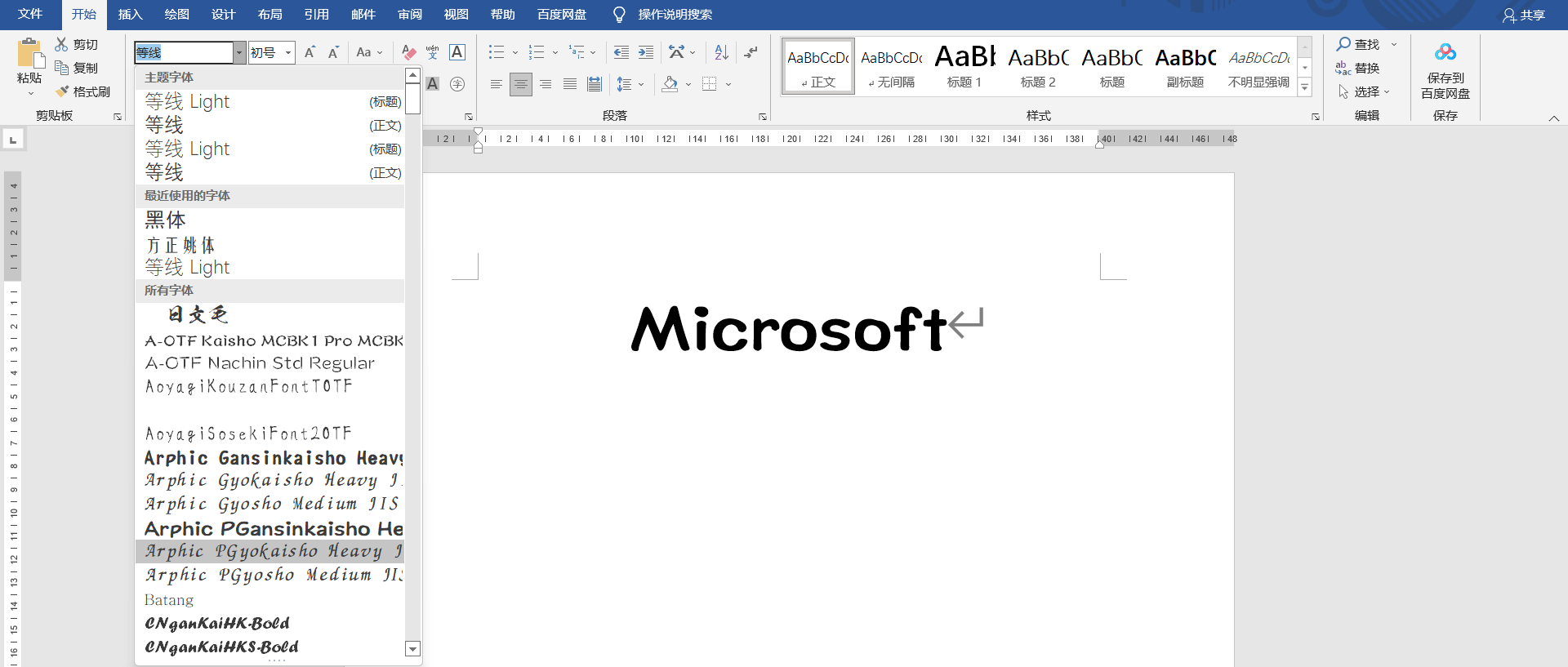The width and height of the screenshot is (1568, 667).
Task: Click the 操作说明搜索 search box
Action: point(675,14)
